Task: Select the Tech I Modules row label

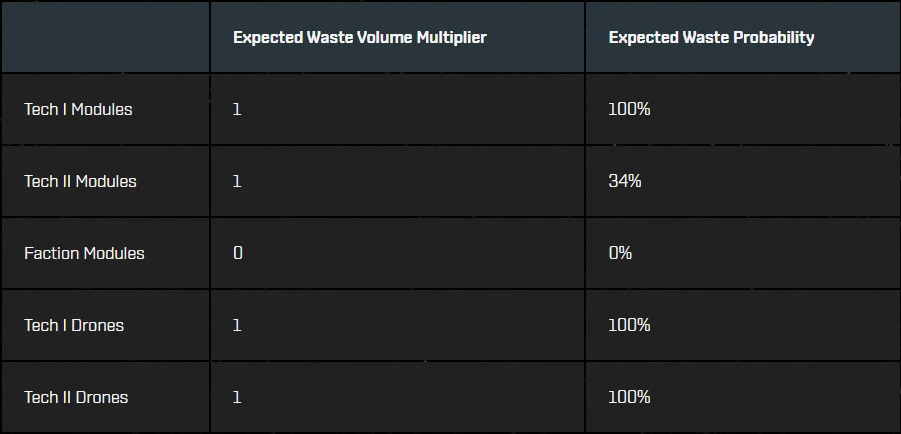Action: coord(78,109)
